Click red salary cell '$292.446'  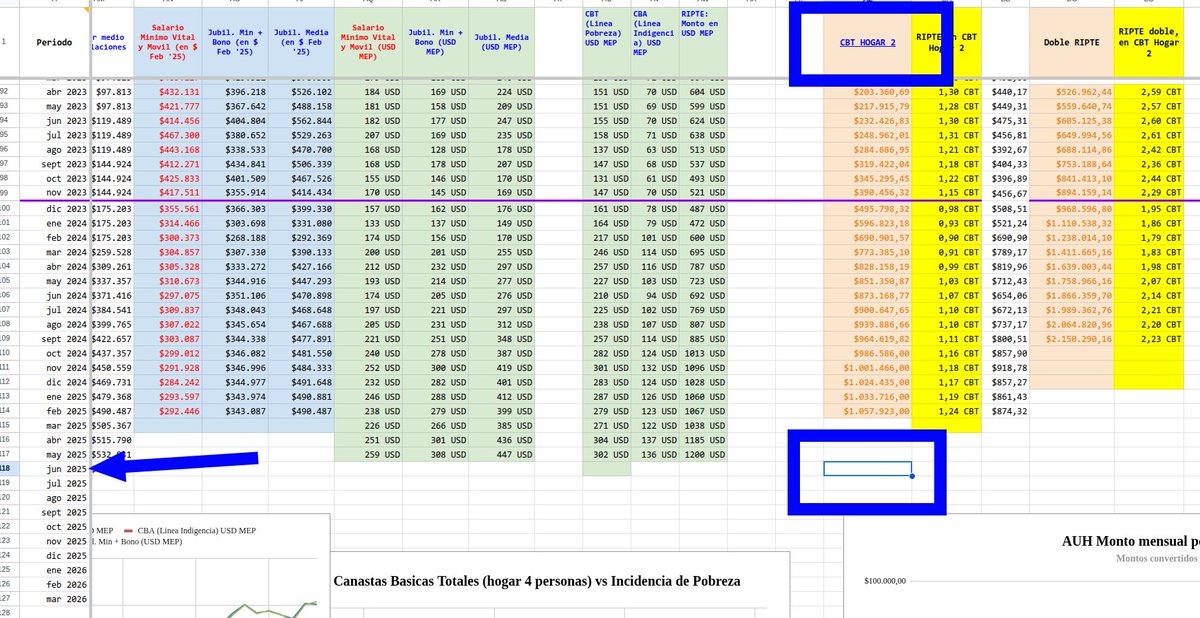[x=166, y=410]
